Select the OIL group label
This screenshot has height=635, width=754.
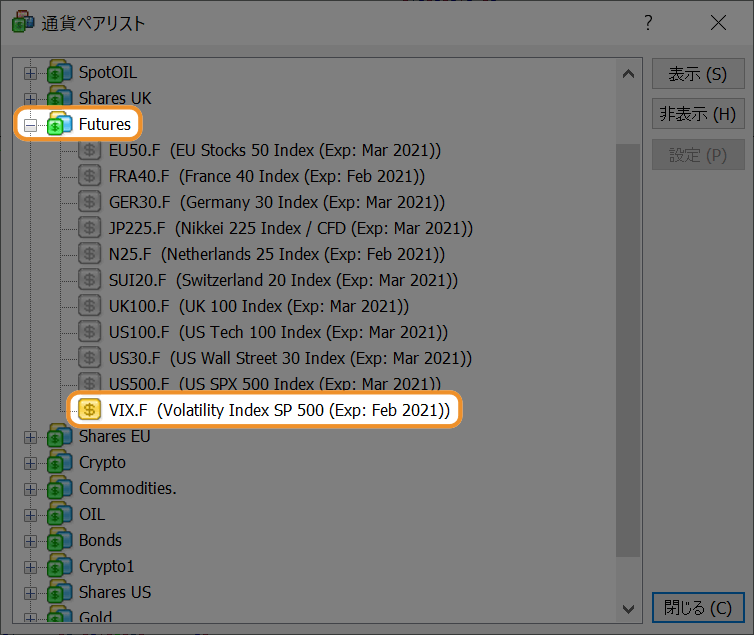pyautogui.click(x=92, y=514)
